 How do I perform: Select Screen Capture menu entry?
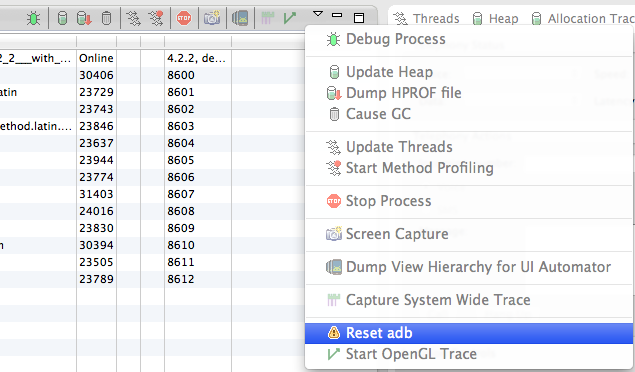pyautogui.click(x=469, y=234)
